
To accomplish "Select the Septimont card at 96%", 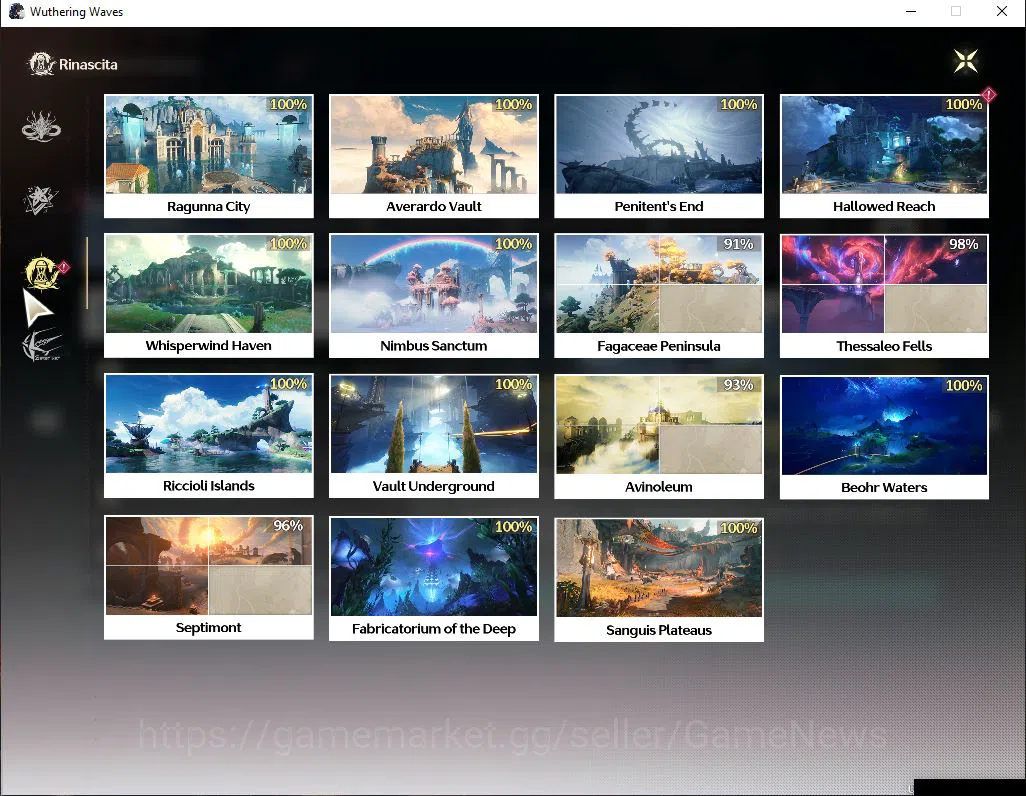I will point(209,577).
